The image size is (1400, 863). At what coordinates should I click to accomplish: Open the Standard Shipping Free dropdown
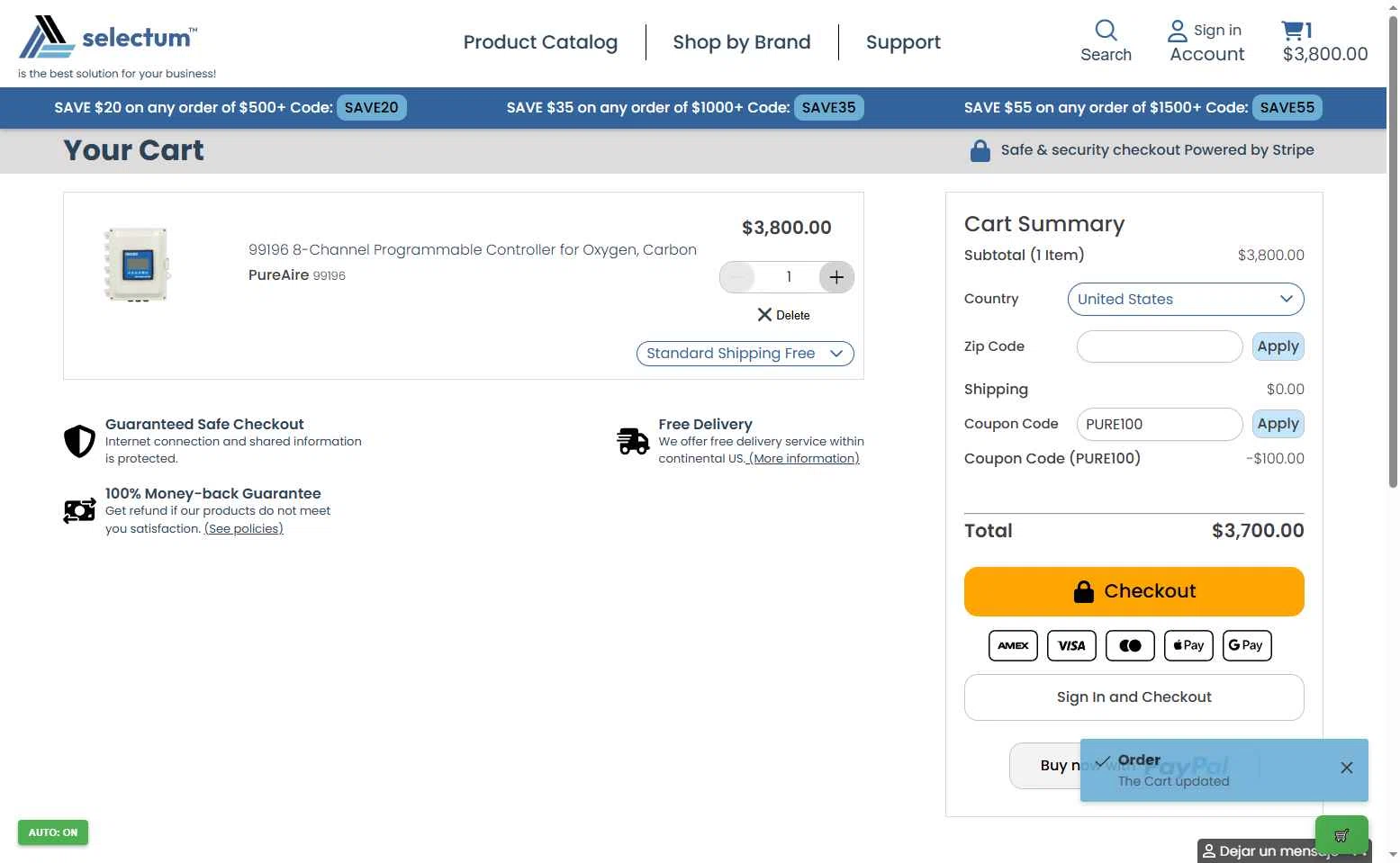(745, 354)
